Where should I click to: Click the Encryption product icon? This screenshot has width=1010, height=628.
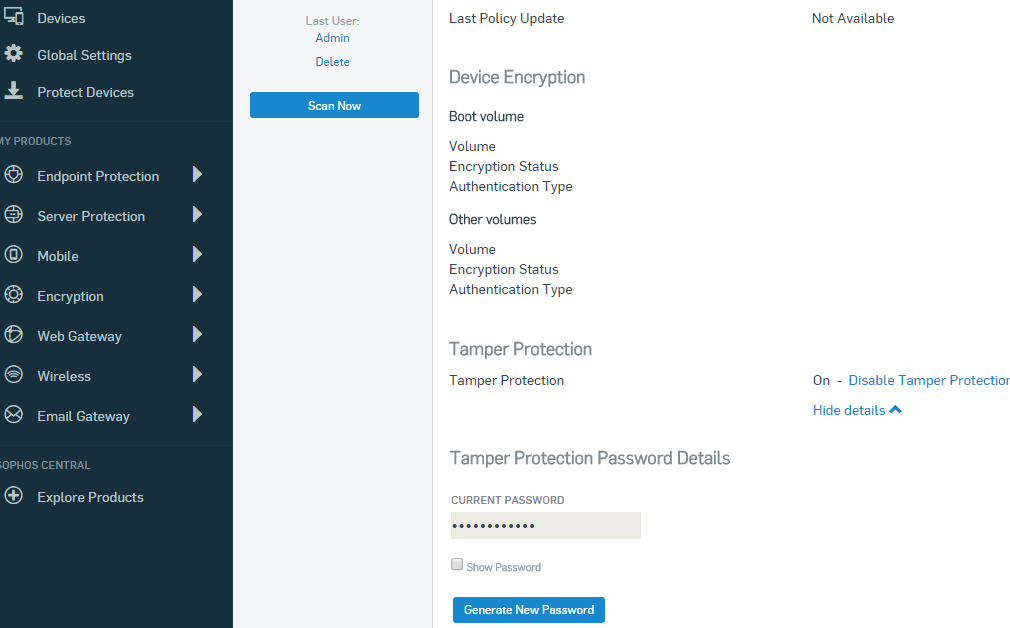[14, 294]
